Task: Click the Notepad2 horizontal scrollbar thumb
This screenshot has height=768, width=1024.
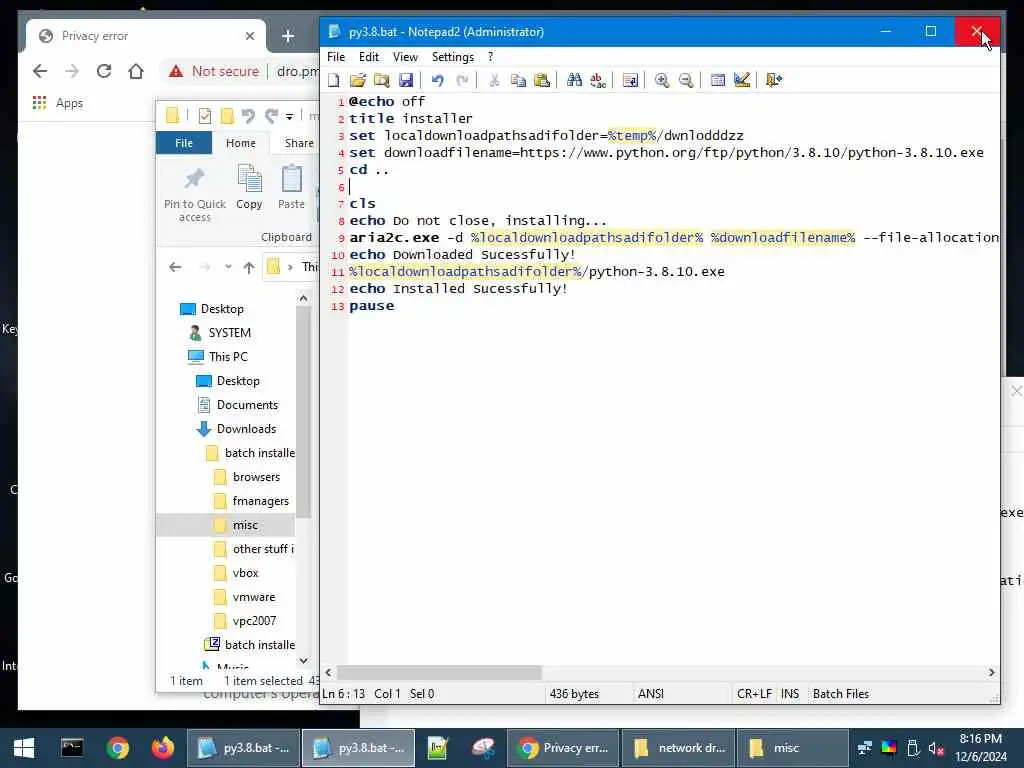Action: tap(439, 673)
